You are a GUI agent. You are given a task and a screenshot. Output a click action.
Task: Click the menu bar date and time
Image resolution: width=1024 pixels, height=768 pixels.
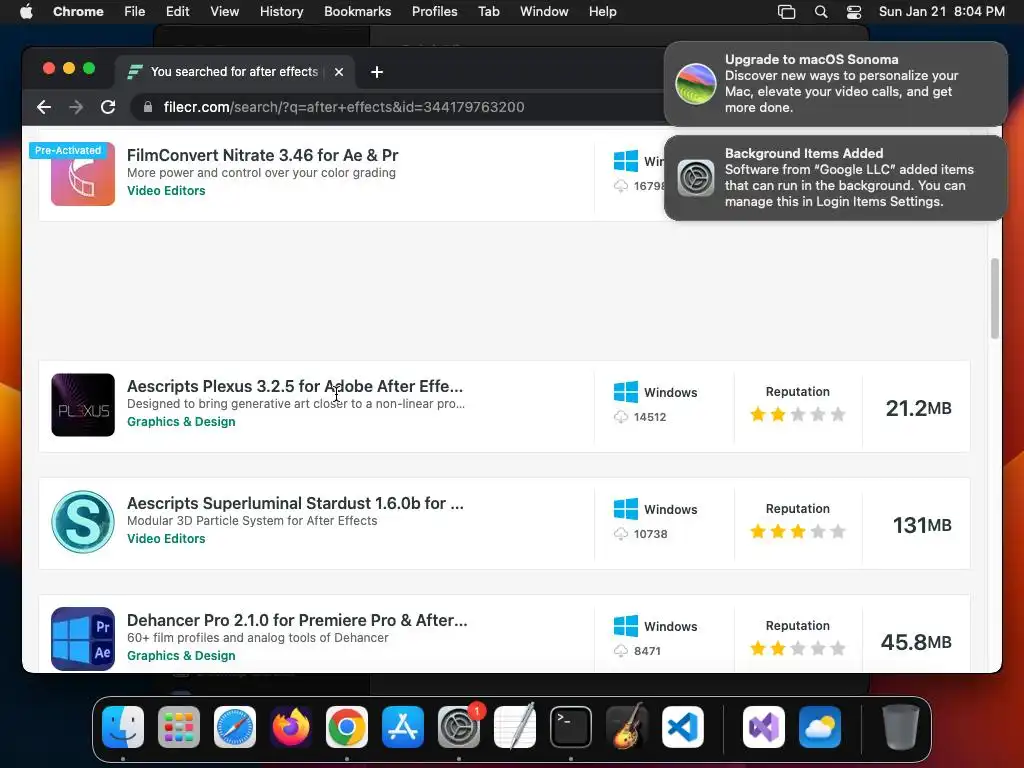click(941, 12)
